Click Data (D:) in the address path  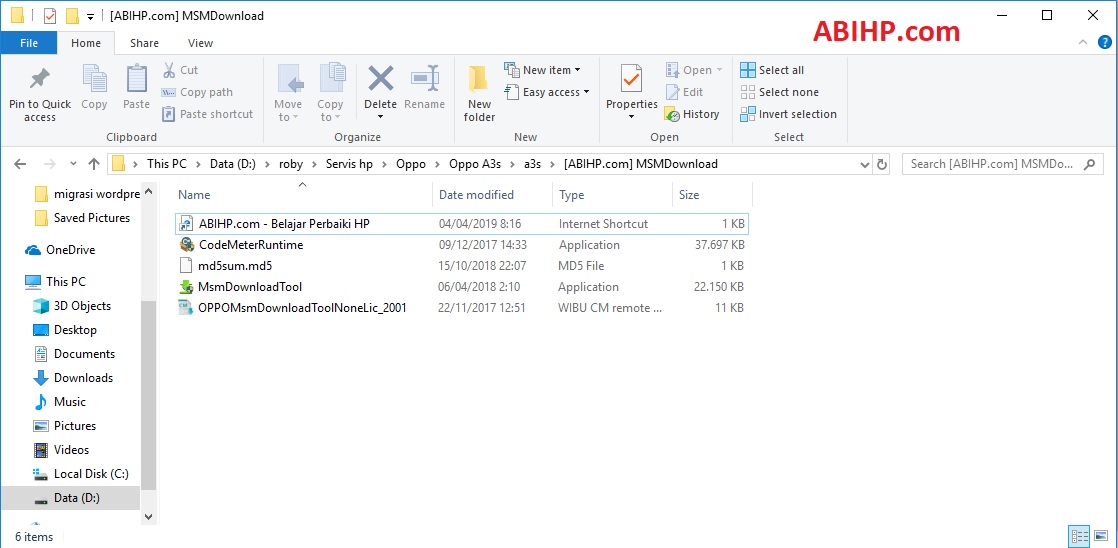pyautogui.click(x=233, y=164)
